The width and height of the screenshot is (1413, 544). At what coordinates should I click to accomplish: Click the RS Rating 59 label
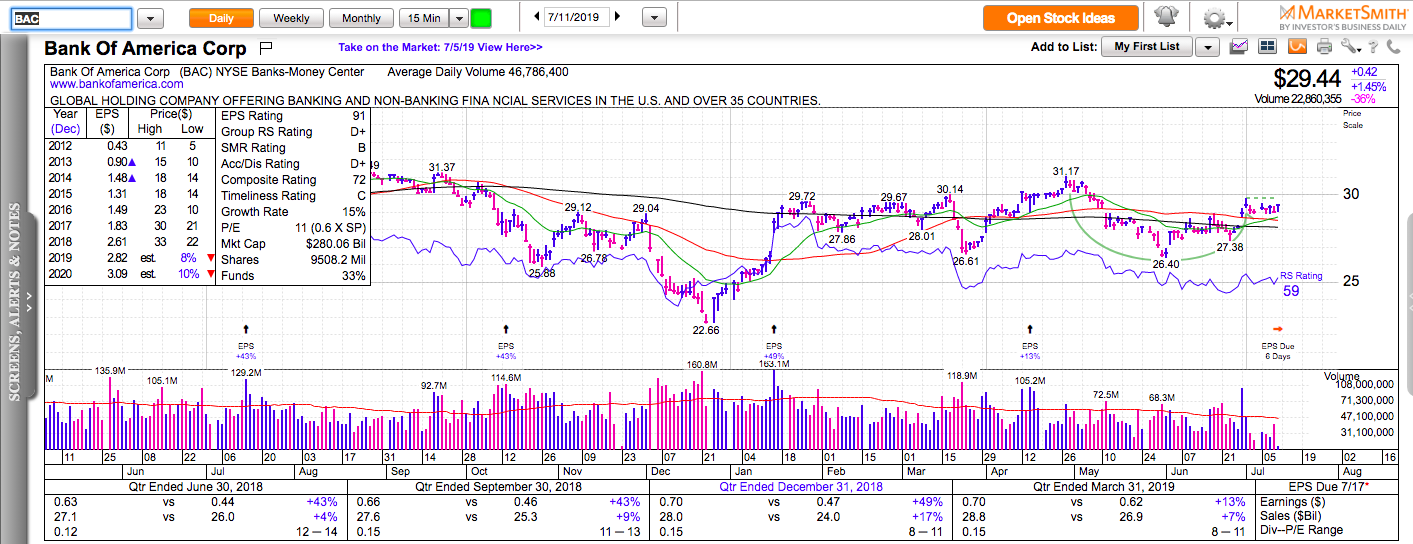coord(1303,284)
